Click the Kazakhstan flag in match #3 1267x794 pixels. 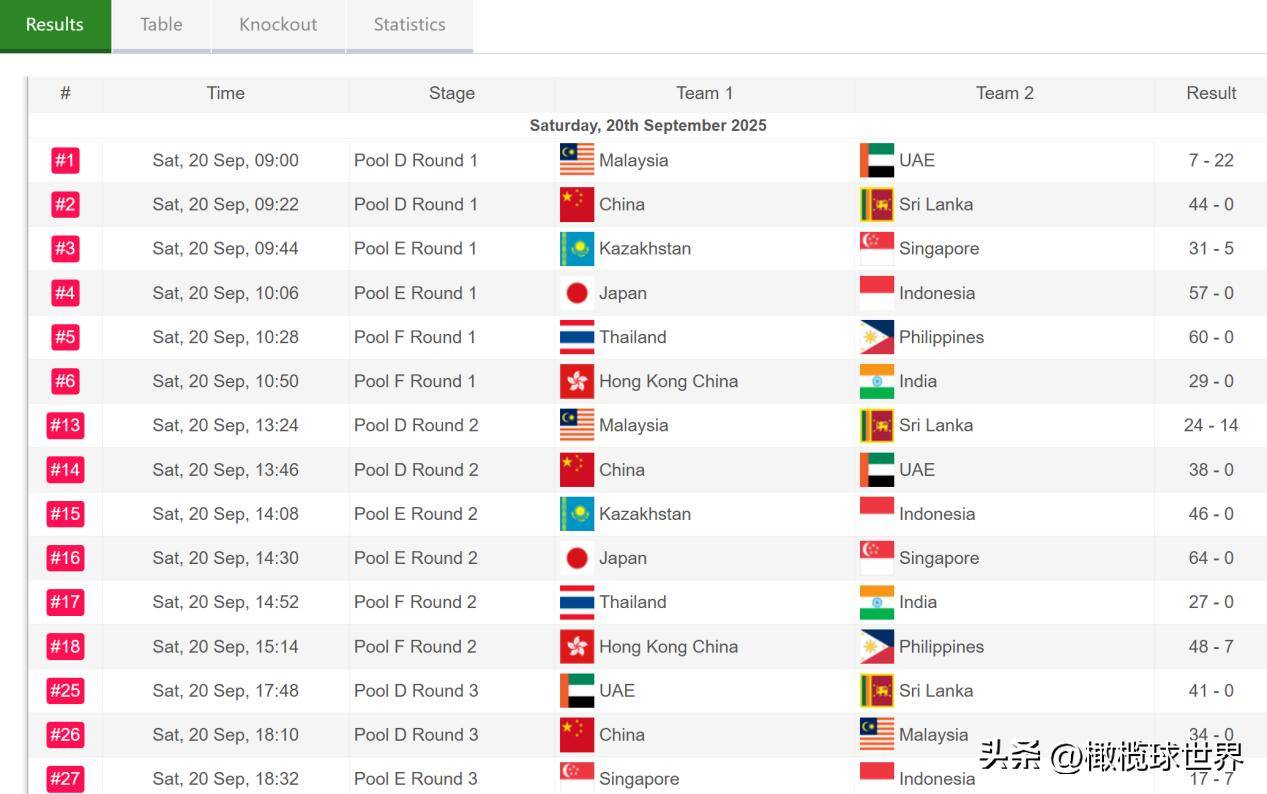tap(577, 249)
